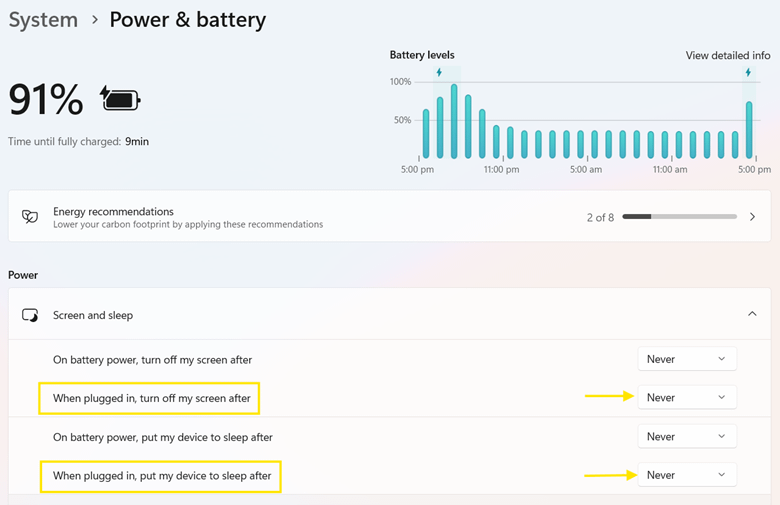Viewport: 780px width, 505px height.
Task: Click the 'Battery levels' heading
Action: (x=422, y=55)
